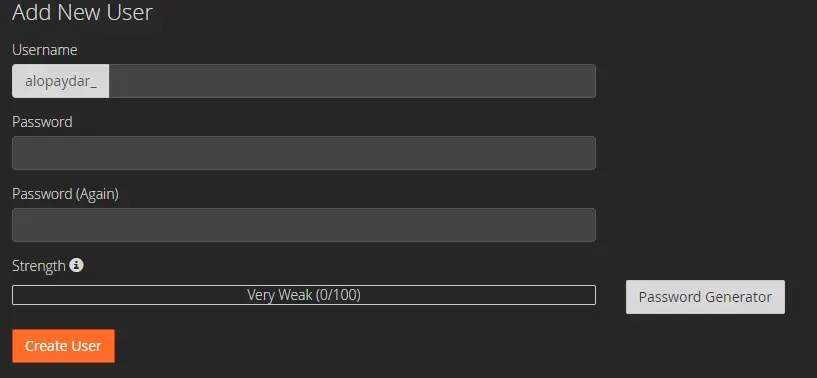Click the Username text input field

[352, 81]
